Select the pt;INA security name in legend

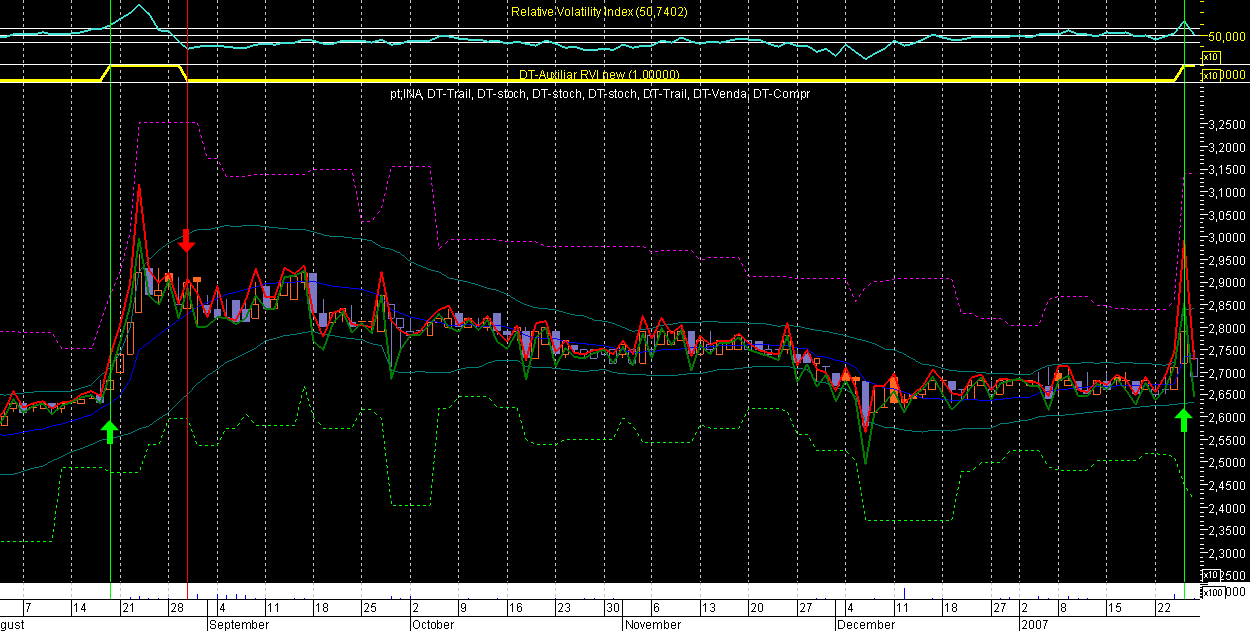pos(406,94)
